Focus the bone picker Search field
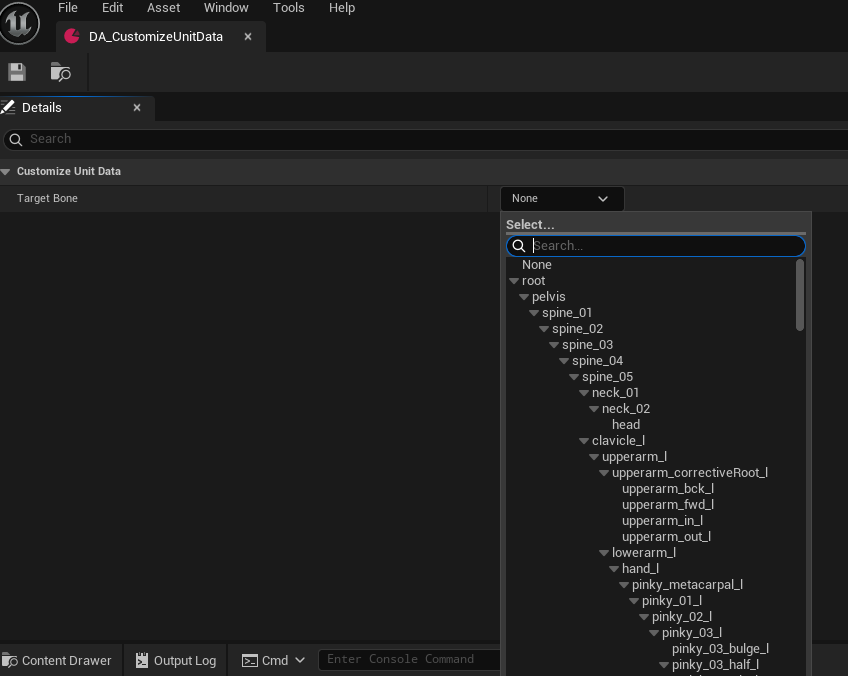Viewport: 848px width, 676px height. 655,246
